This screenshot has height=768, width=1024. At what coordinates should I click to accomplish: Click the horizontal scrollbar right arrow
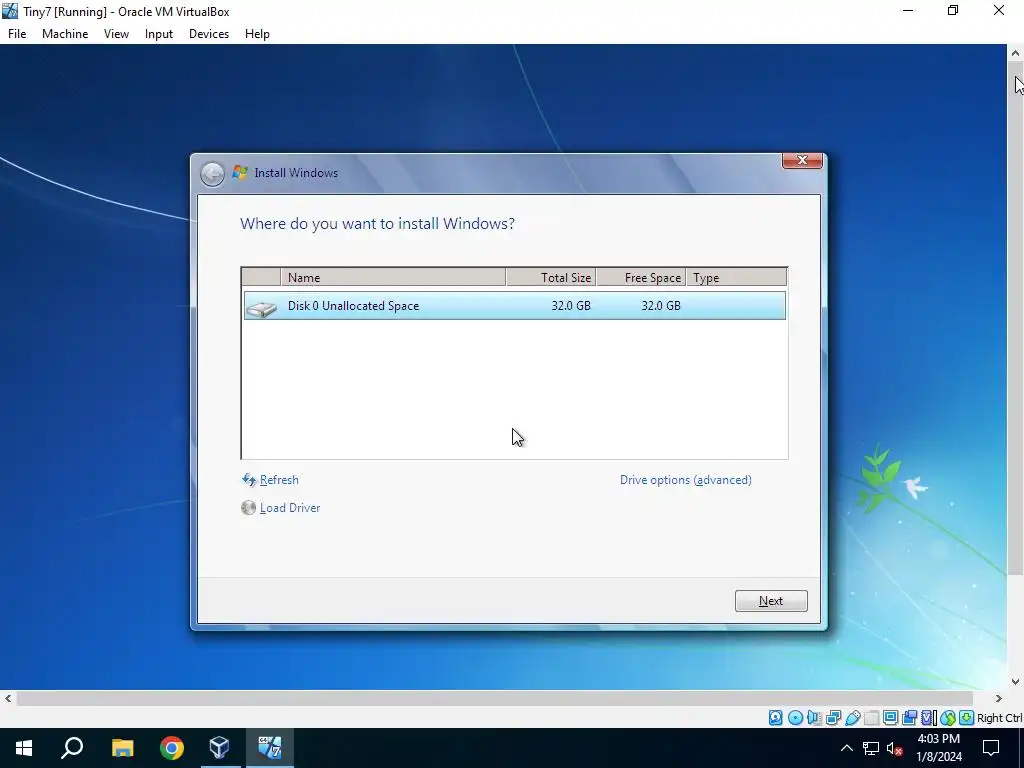[999, 699]
